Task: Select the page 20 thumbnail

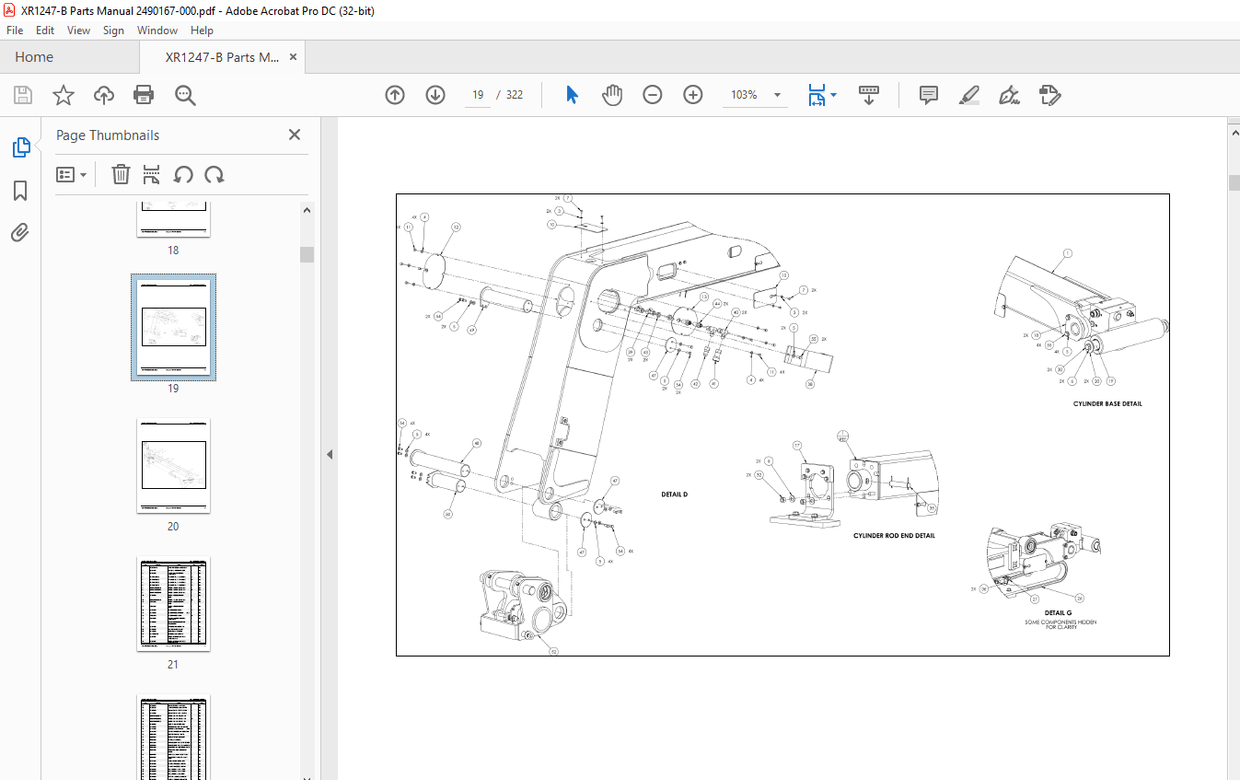Action: [173, 466]
